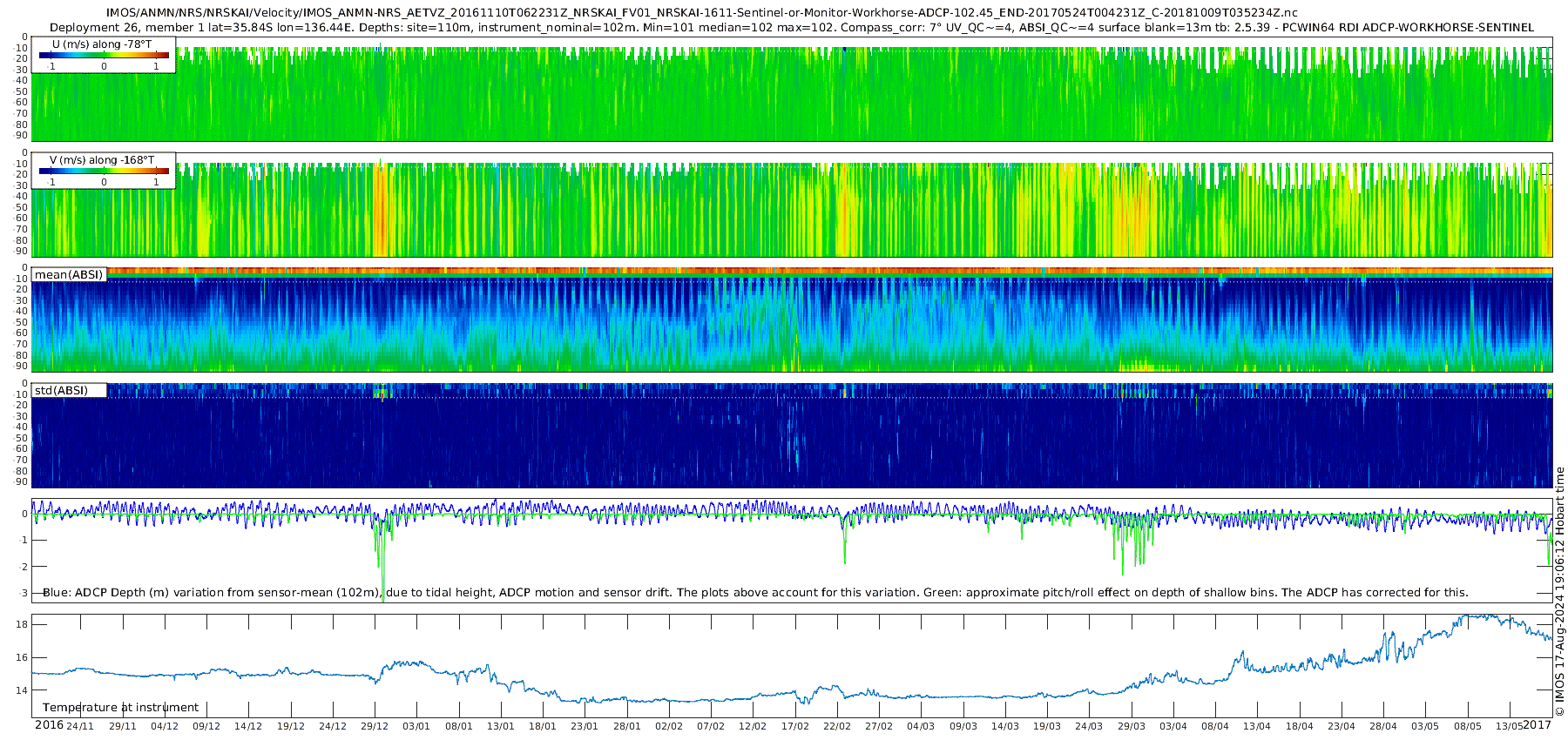The image size is (1568, 740).
Task: Select the mean(ABSI) panel label
Action: [x=69, y=275]
